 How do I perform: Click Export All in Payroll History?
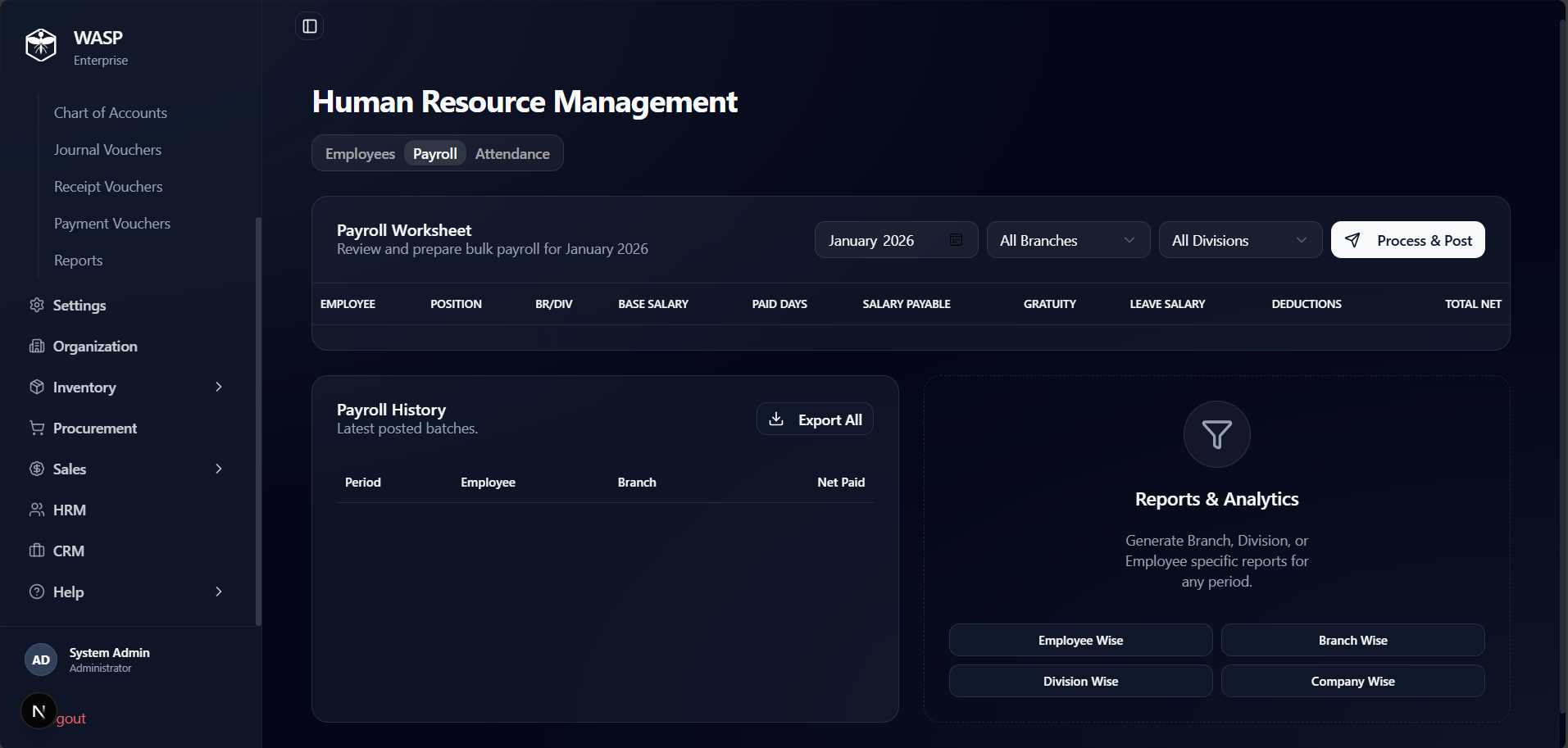click(x=815, y=419)
